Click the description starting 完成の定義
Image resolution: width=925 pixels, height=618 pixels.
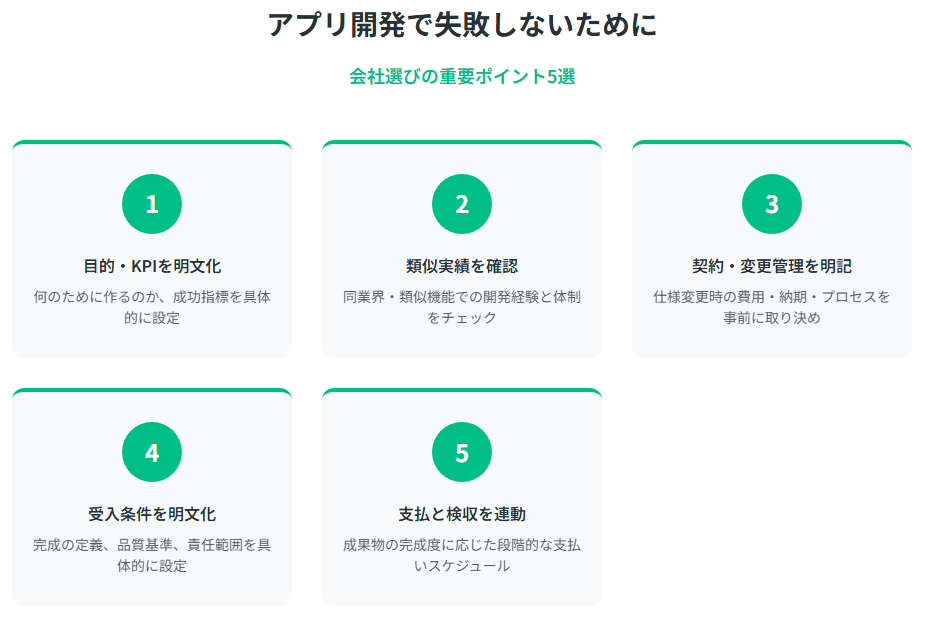pos(152,555)
